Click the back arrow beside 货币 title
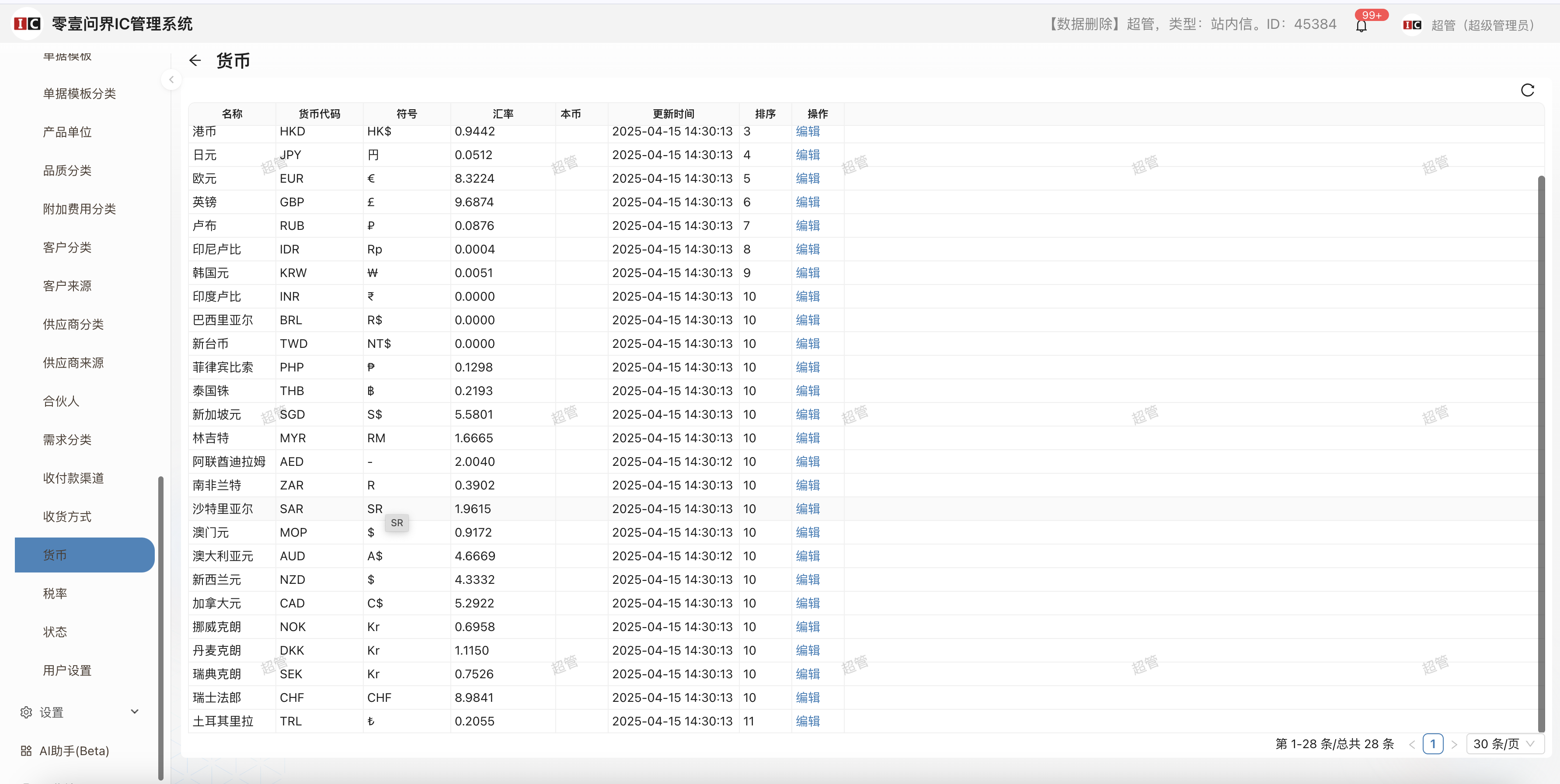 195,61
